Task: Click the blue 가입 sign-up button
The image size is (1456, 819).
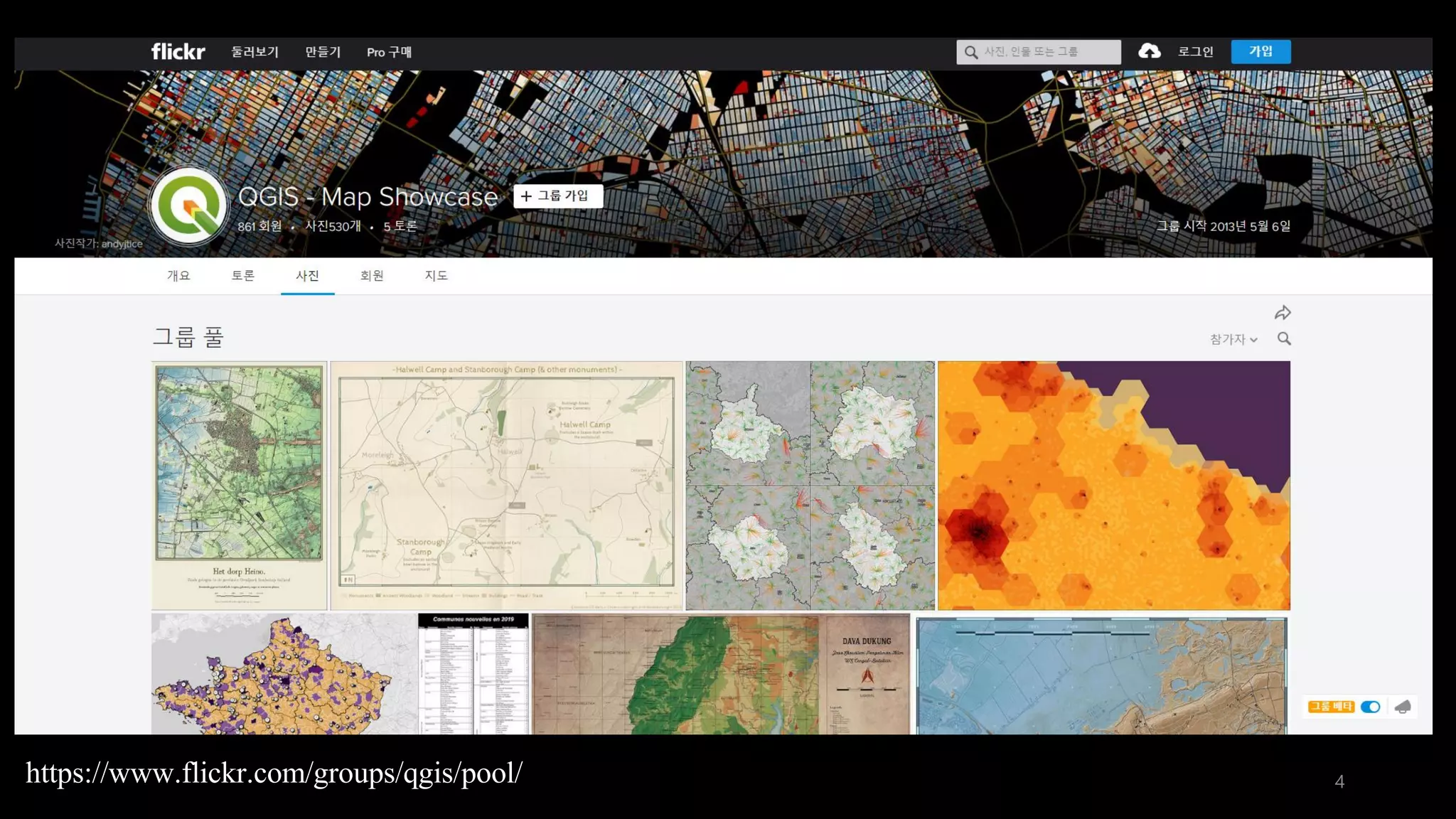Action: 1260,51
